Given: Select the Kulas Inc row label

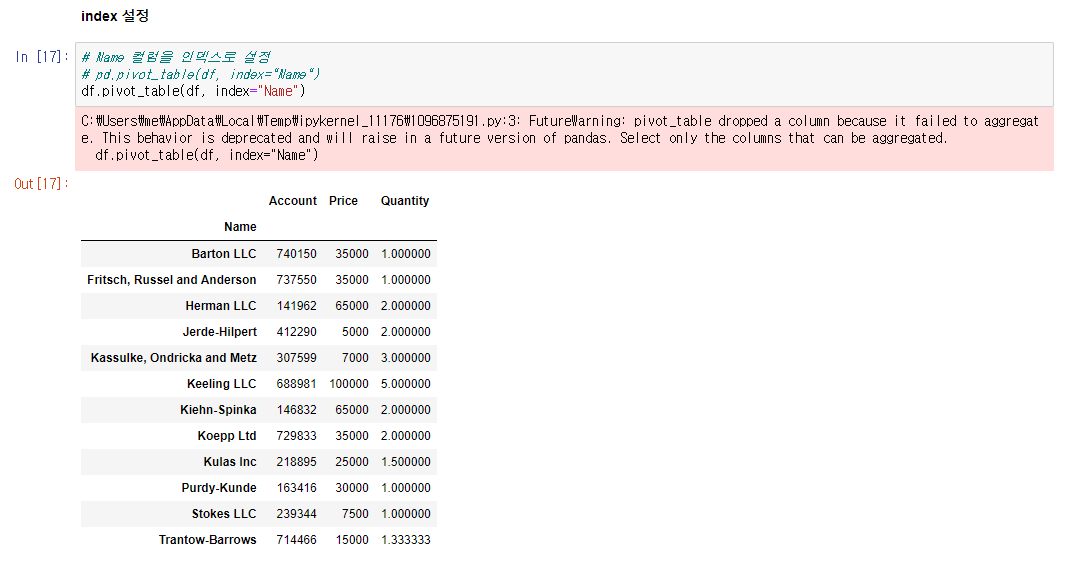Looking at the screenshot, I should point(230,461).
